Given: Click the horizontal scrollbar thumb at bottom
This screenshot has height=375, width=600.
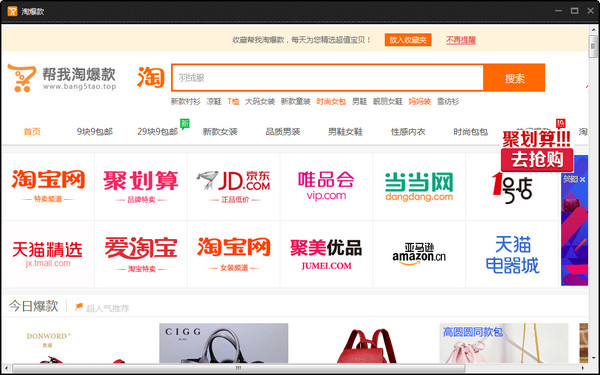Looking at the screenshot, I should [238, 368].
